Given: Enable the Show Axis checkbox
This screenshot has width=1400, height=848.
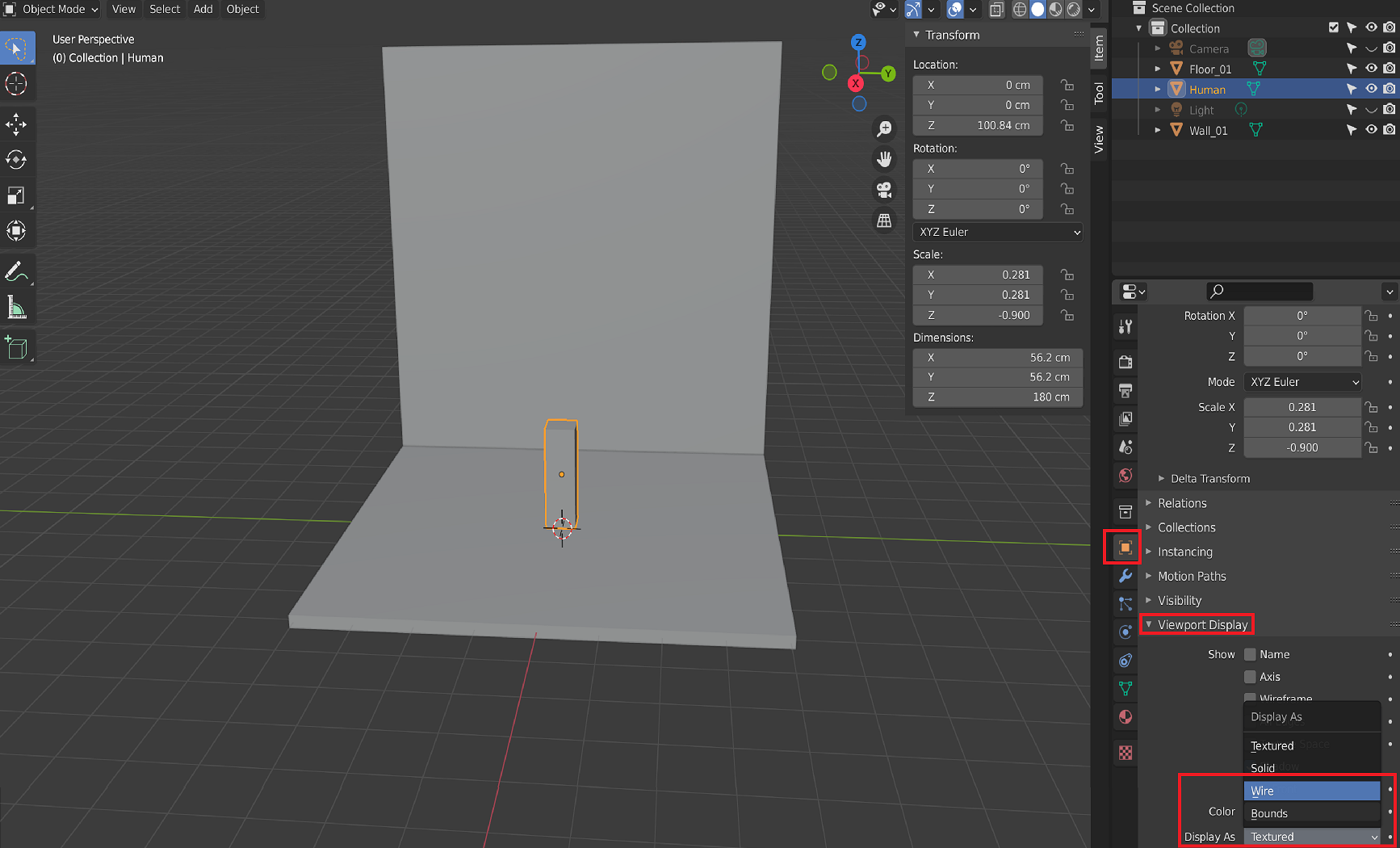Looking at the screenshot, I should click(x=1250, y=677).
